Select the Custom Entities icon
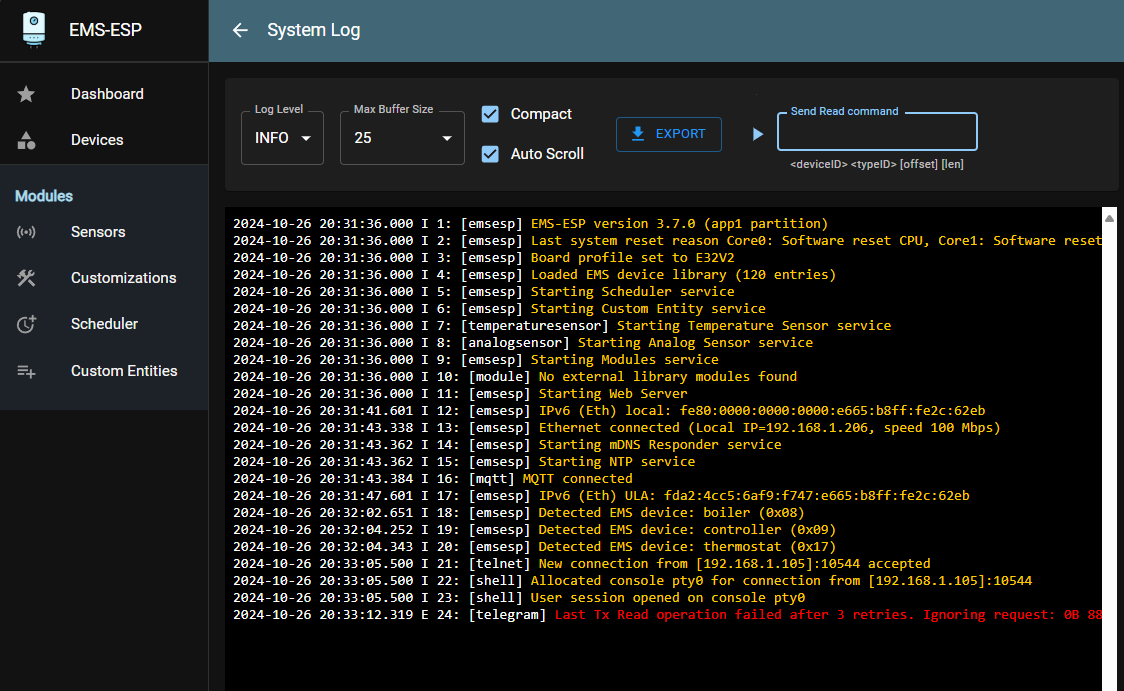This screenshot has width=1124, height=691. pos(27,370)
